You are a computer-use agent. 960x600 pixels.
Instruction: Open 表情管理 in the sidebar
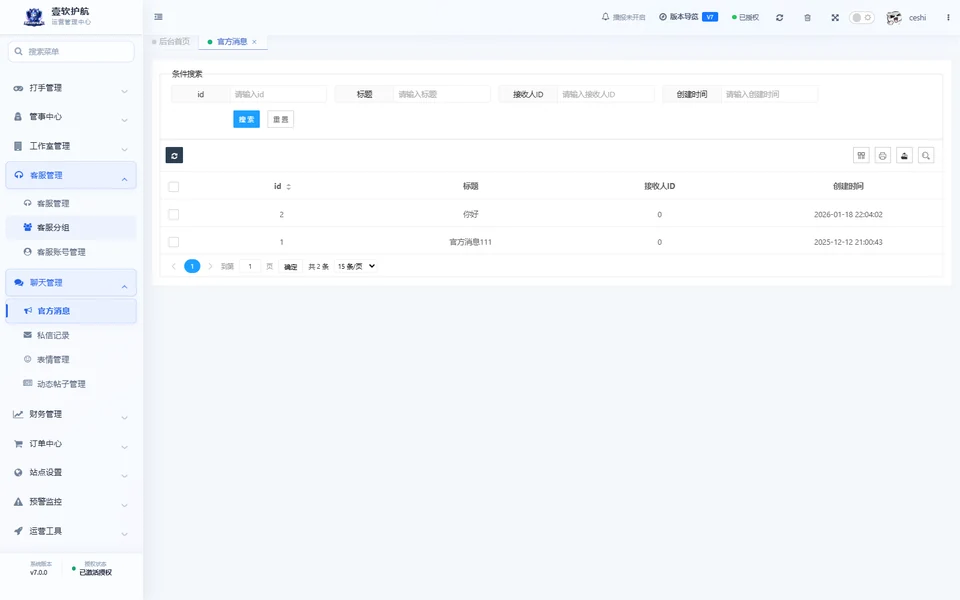pyautogui.click(x=71, y=360)
